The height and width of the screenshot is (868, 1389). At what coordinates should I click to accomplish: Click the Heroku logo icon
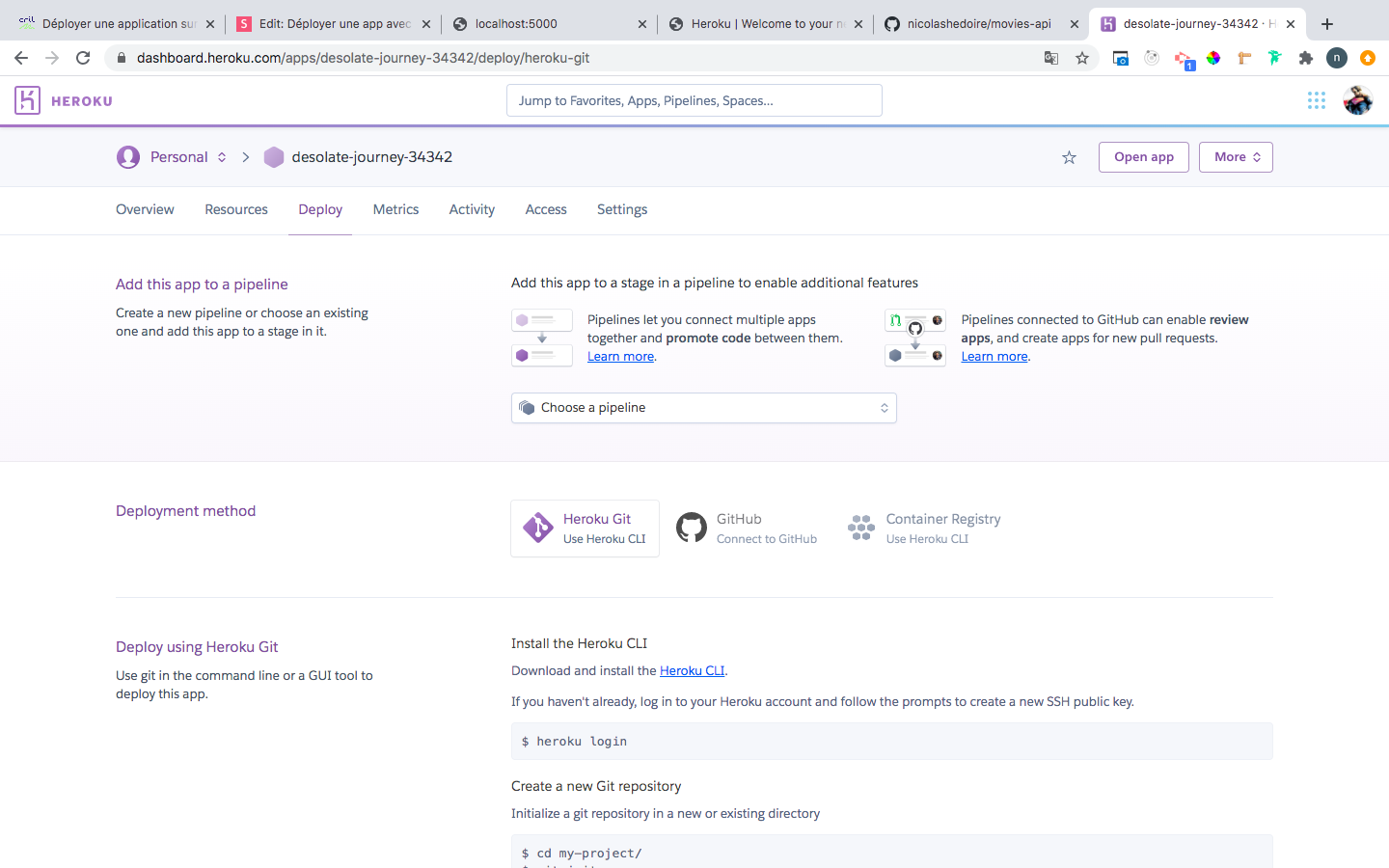tap(27, 100)
